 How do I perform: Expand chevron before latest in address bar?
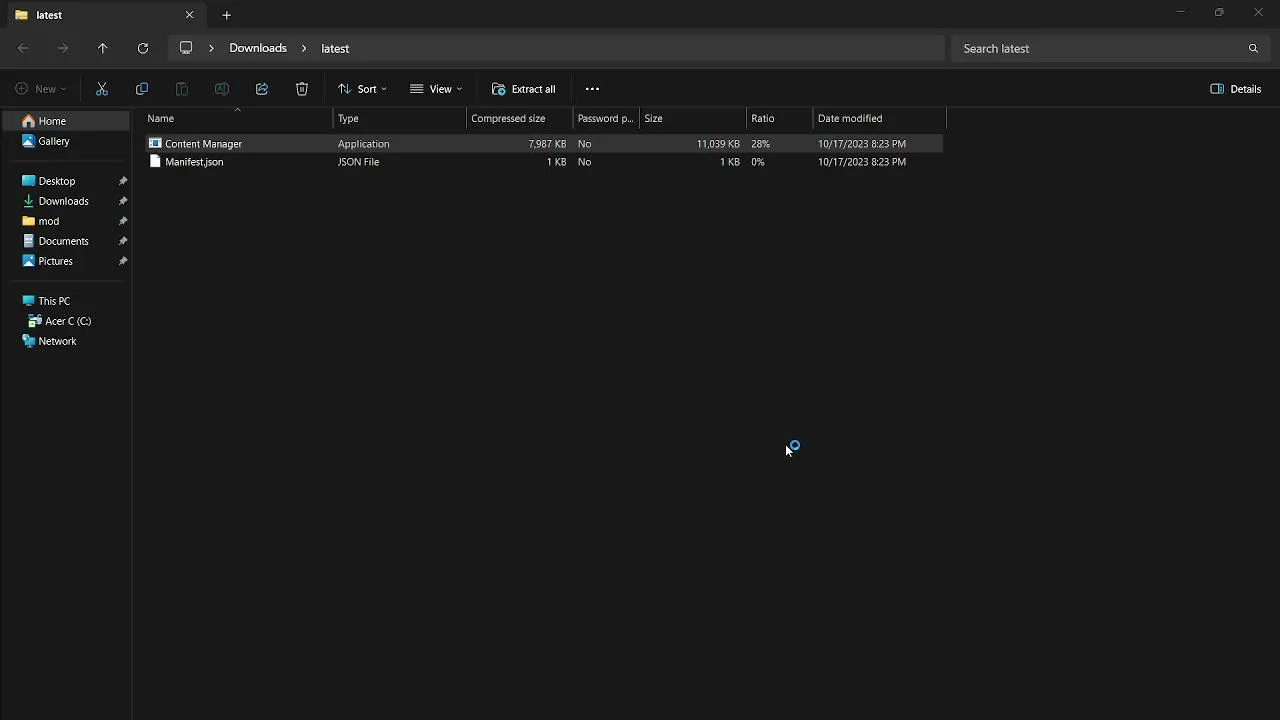coord(304,48)
